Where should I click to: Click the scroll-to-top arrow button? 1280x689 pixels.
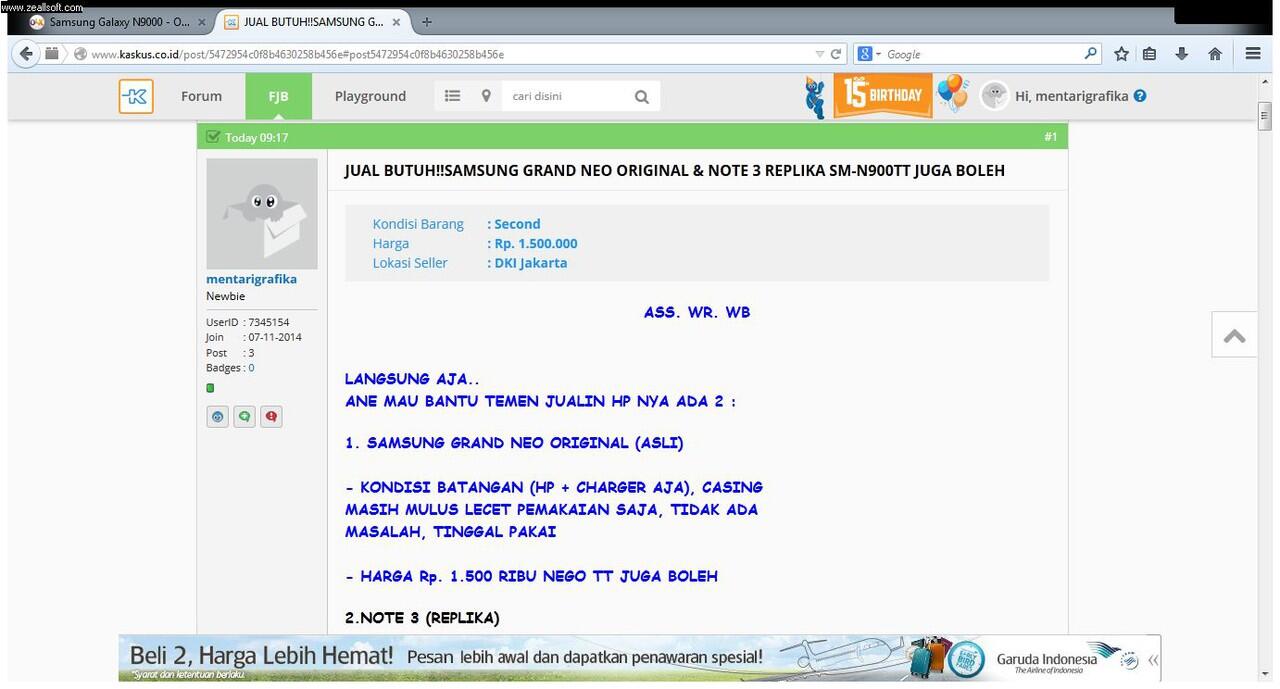[1235, 335]
